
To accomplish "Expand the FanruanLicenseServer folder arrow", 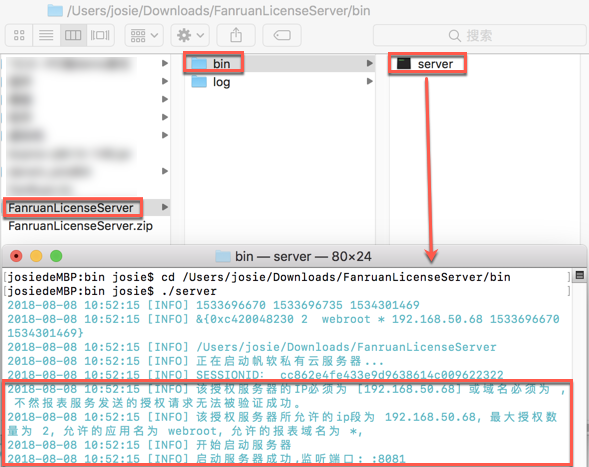I will pyautogui.click(x=165, y=207).
